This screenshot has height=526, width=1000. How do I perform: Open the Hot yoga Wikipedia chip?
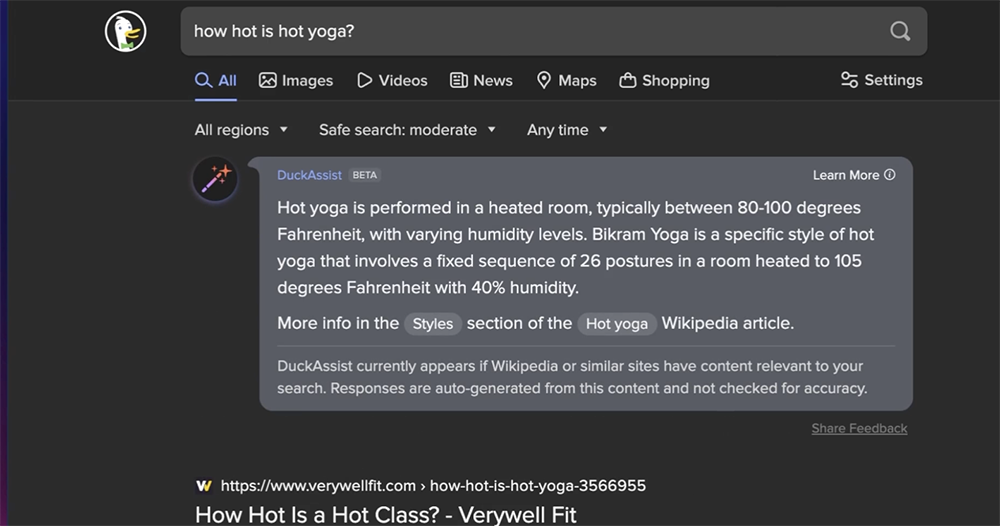616,324
